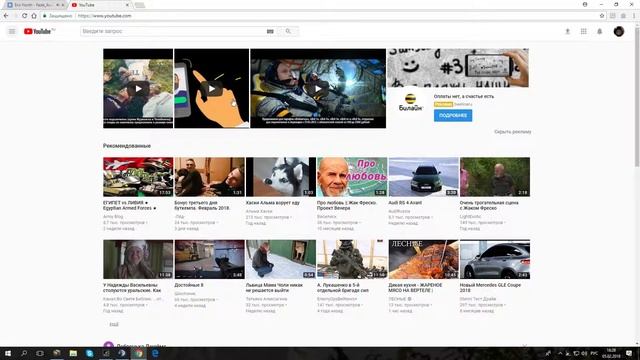Open the account avatar menu
This screenshot has height=360, width=640.
point(619,31)
